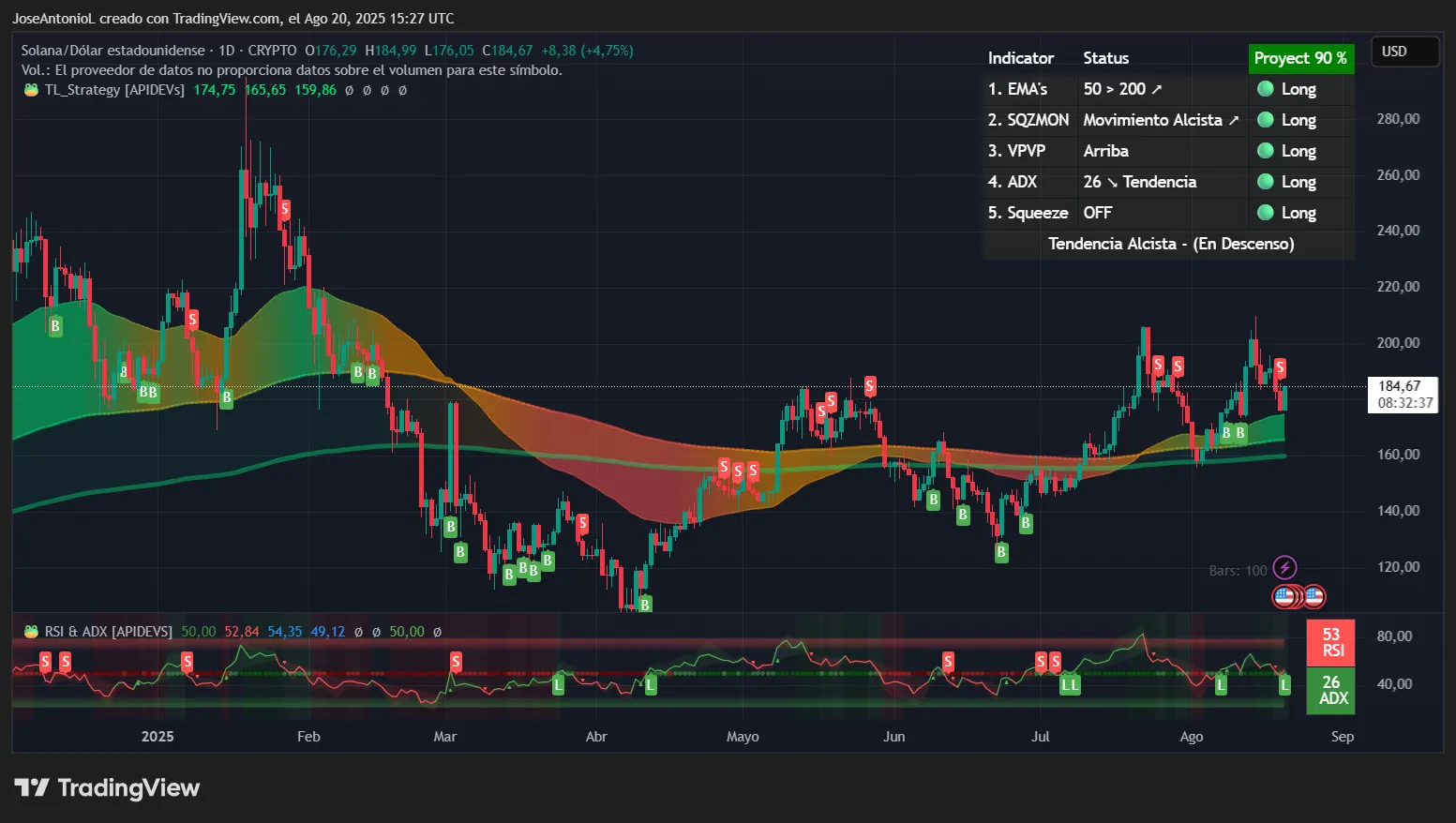1456x823 pixels.
Task: Select the Status column header
Action: click(1105, 57)
